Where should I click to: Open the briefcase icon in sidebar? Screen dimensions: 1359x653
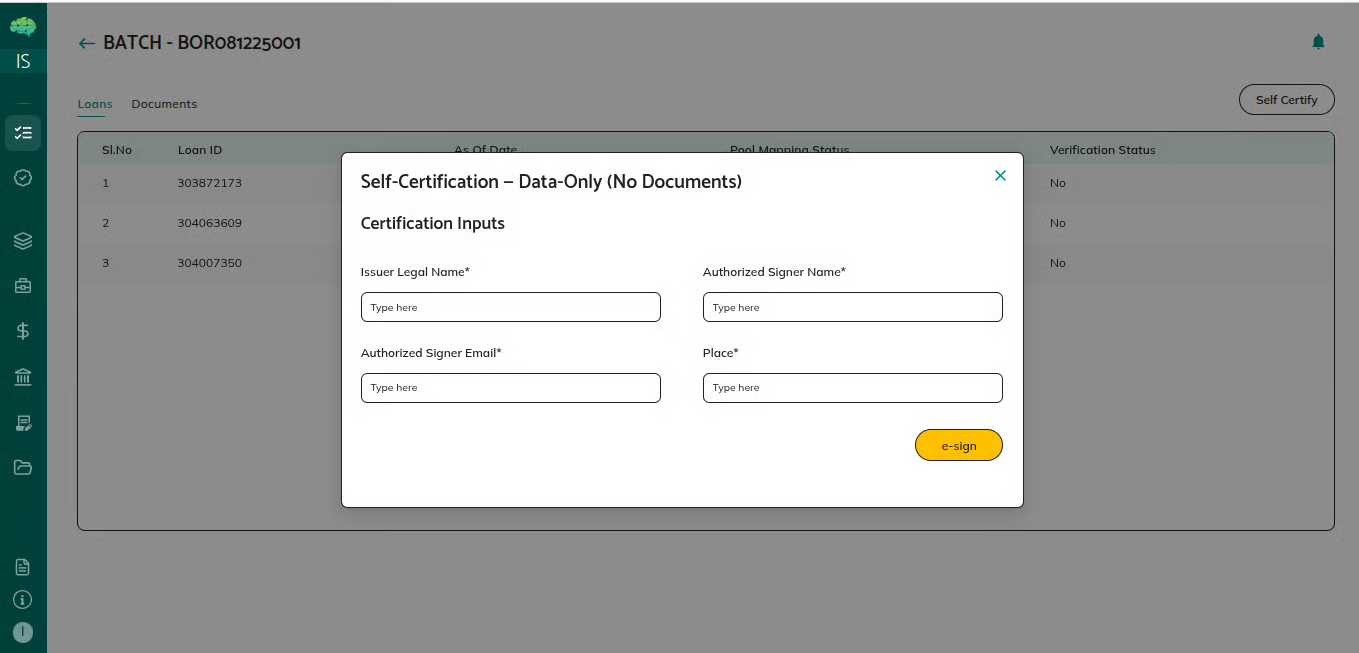(23, 286)
